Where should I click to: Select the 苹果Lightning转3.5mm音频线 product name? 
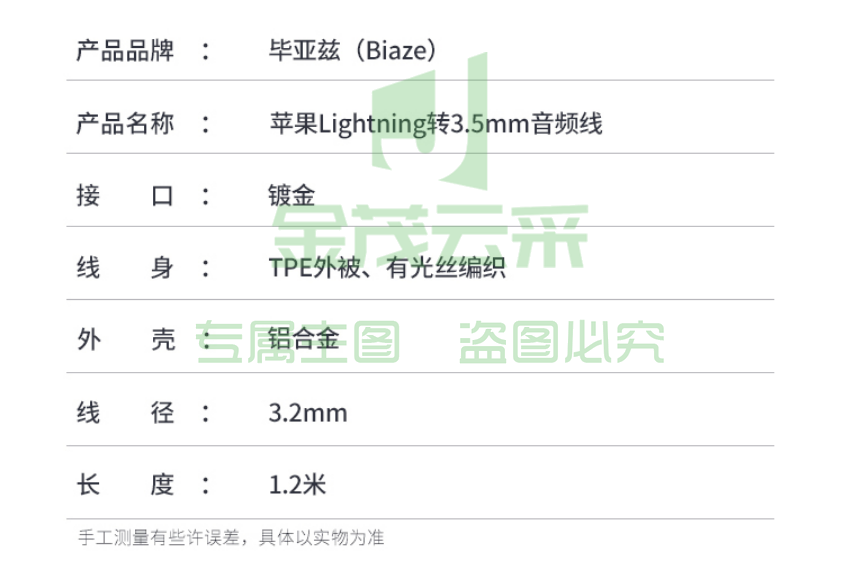[436, 124]
